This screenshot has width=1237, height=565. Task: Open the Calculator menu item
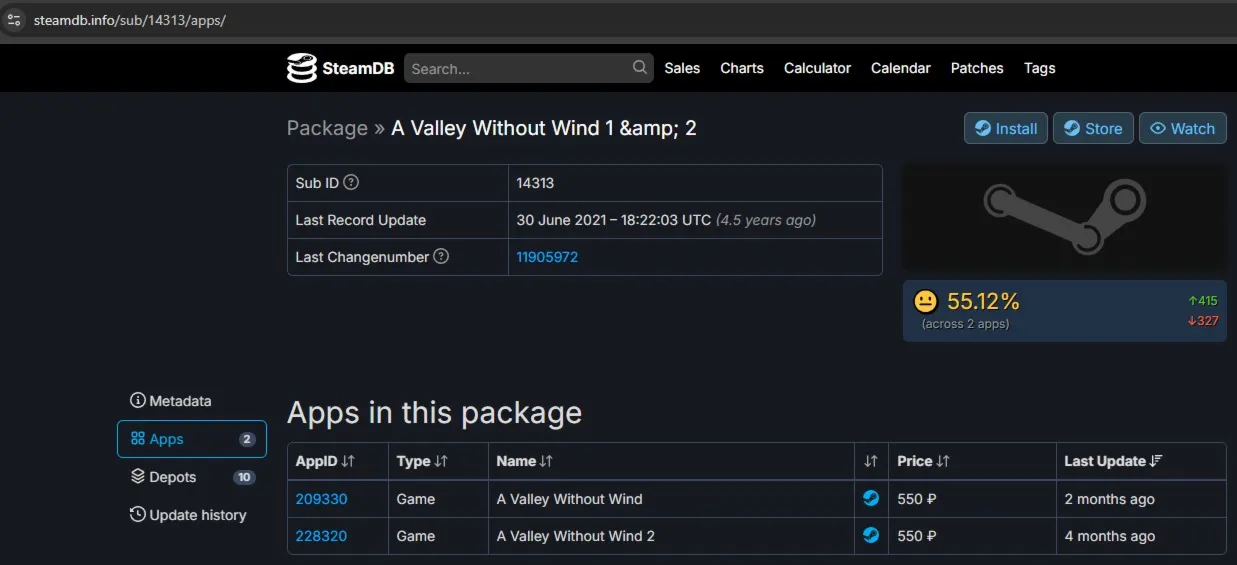coord(817,68)
